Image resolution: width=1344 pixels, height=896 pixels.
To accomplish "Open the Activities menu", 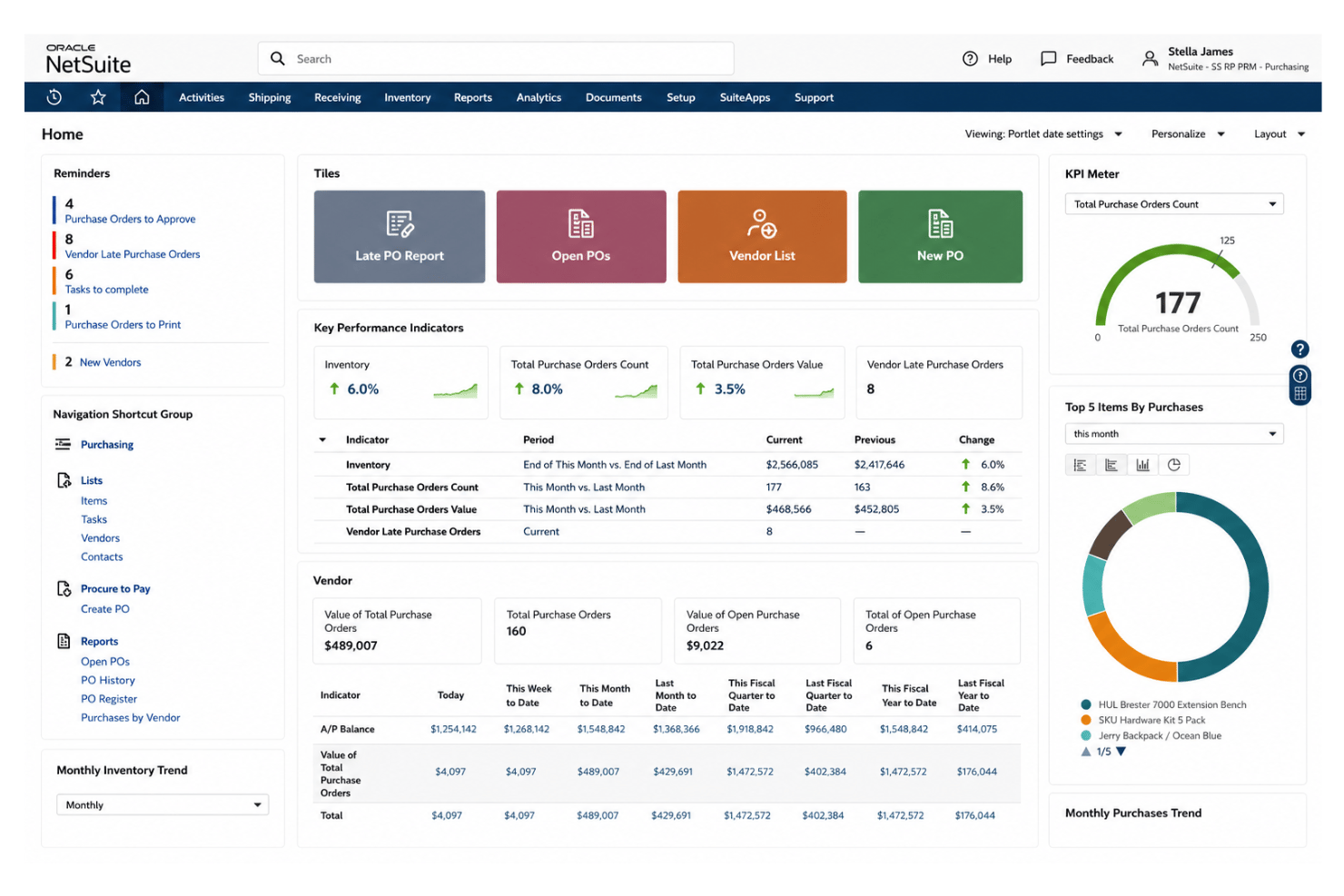I will [202, 97].
